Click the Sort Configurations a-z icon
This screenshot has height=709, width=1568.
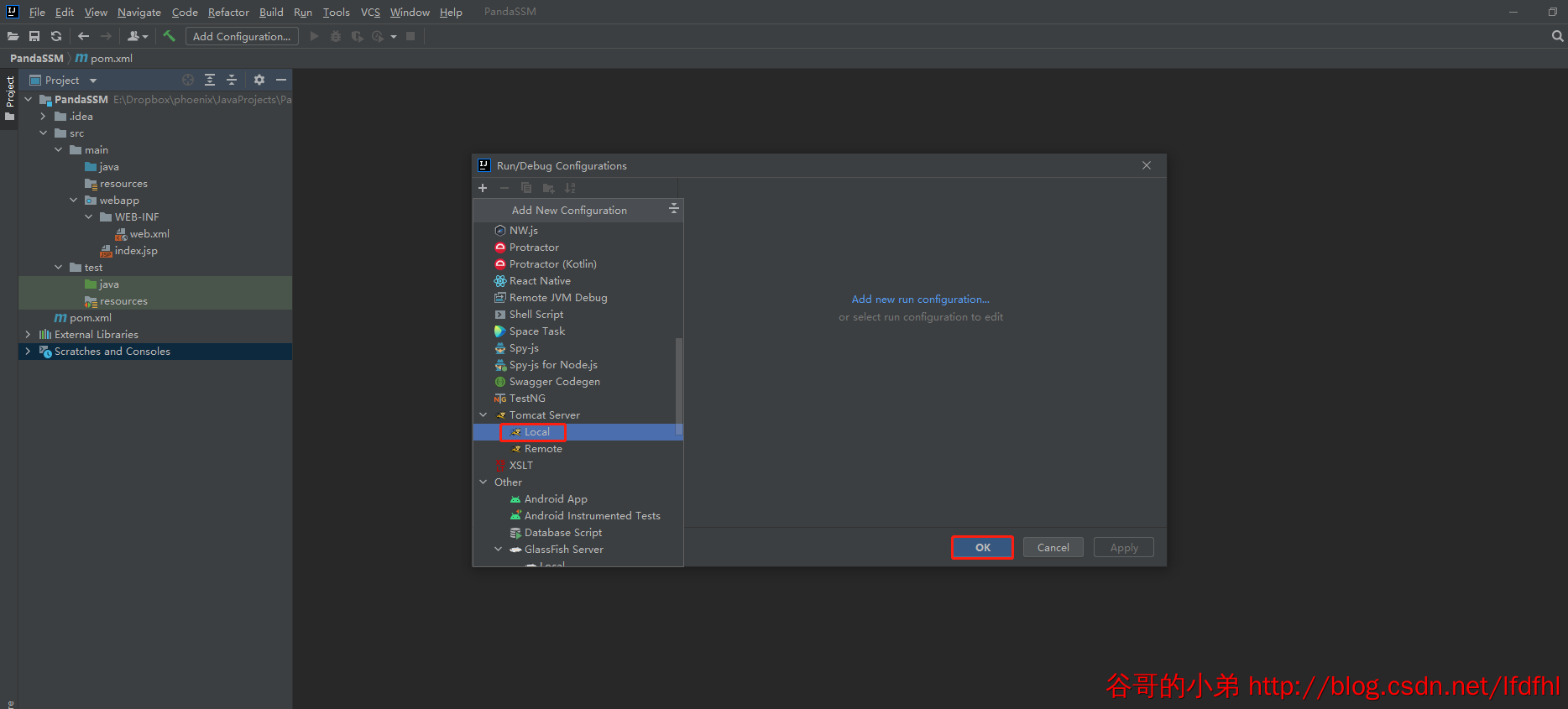(x=570, y=188)
